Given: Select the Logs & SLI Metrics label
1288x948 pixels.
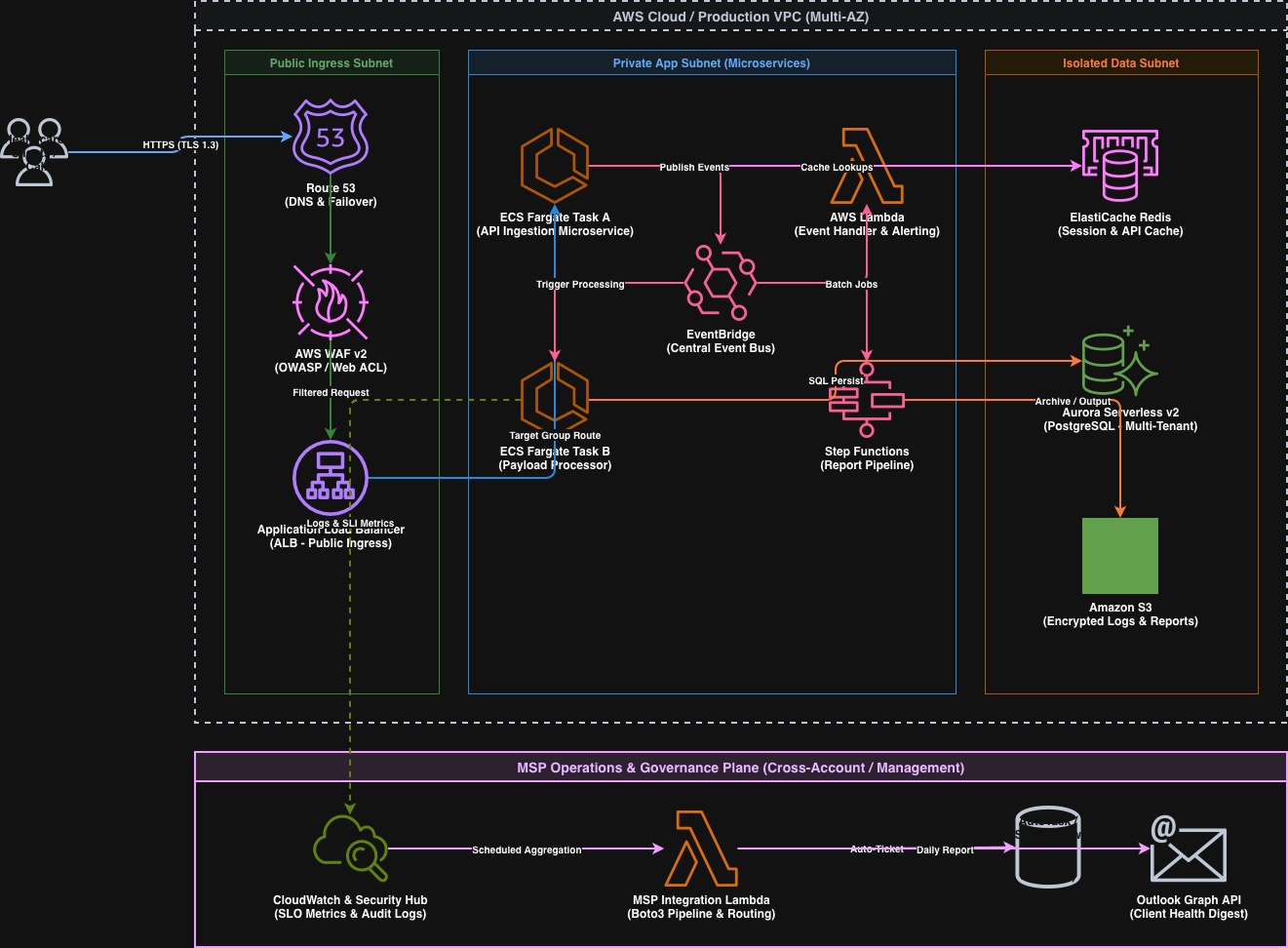Looking at the screenshot, I should tap(350, 523).
